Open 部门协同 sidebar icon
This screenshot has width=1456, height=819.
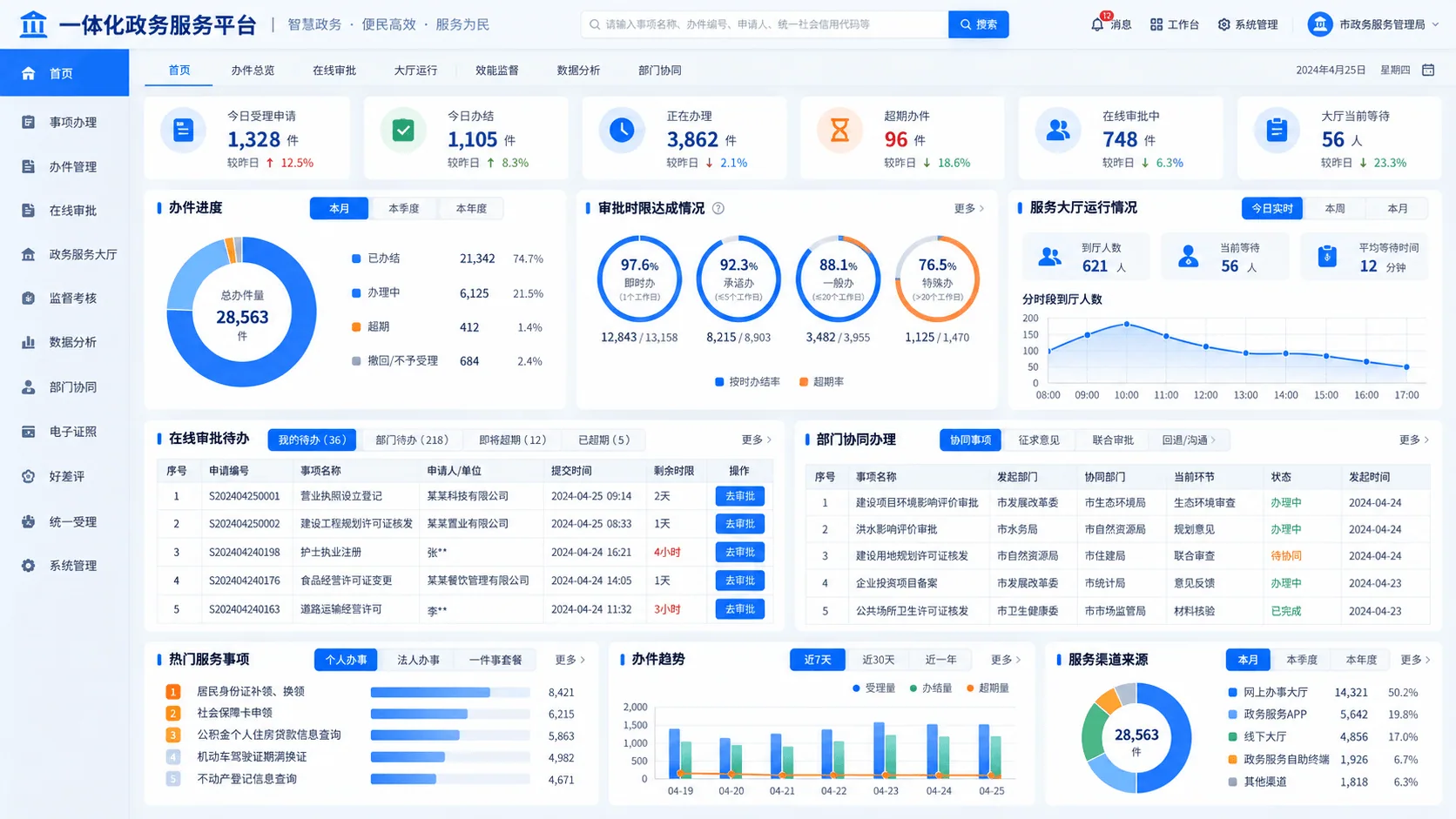point(29,386)
